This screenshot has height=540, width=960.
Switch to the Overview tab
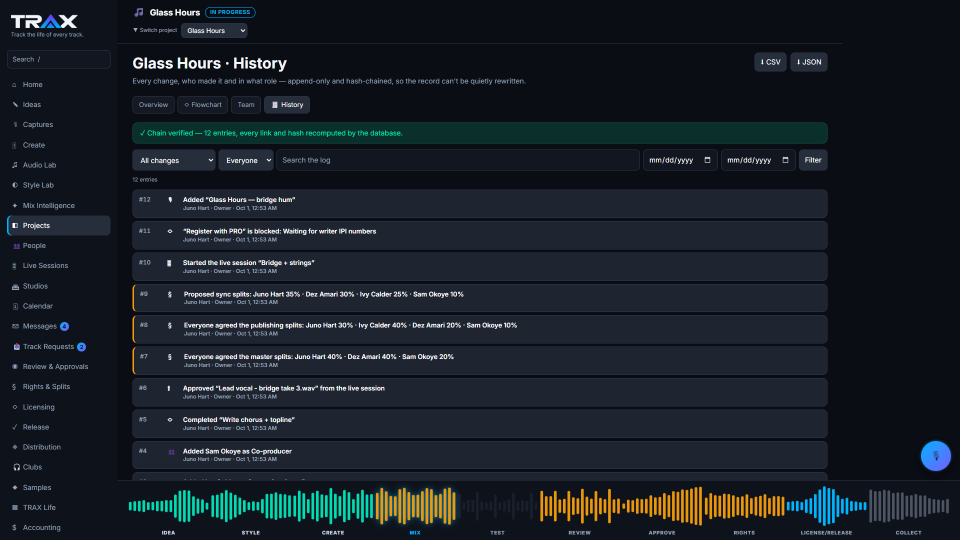click(x=153, y=105)
